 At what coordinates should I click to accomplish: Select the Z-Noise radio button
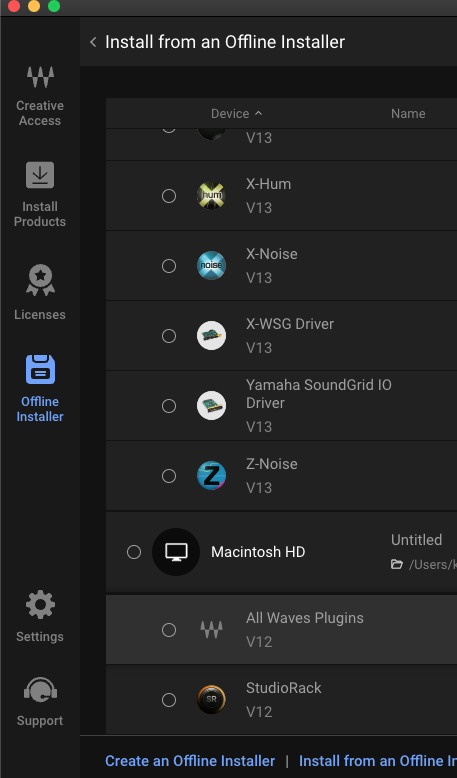pos(169,476)
